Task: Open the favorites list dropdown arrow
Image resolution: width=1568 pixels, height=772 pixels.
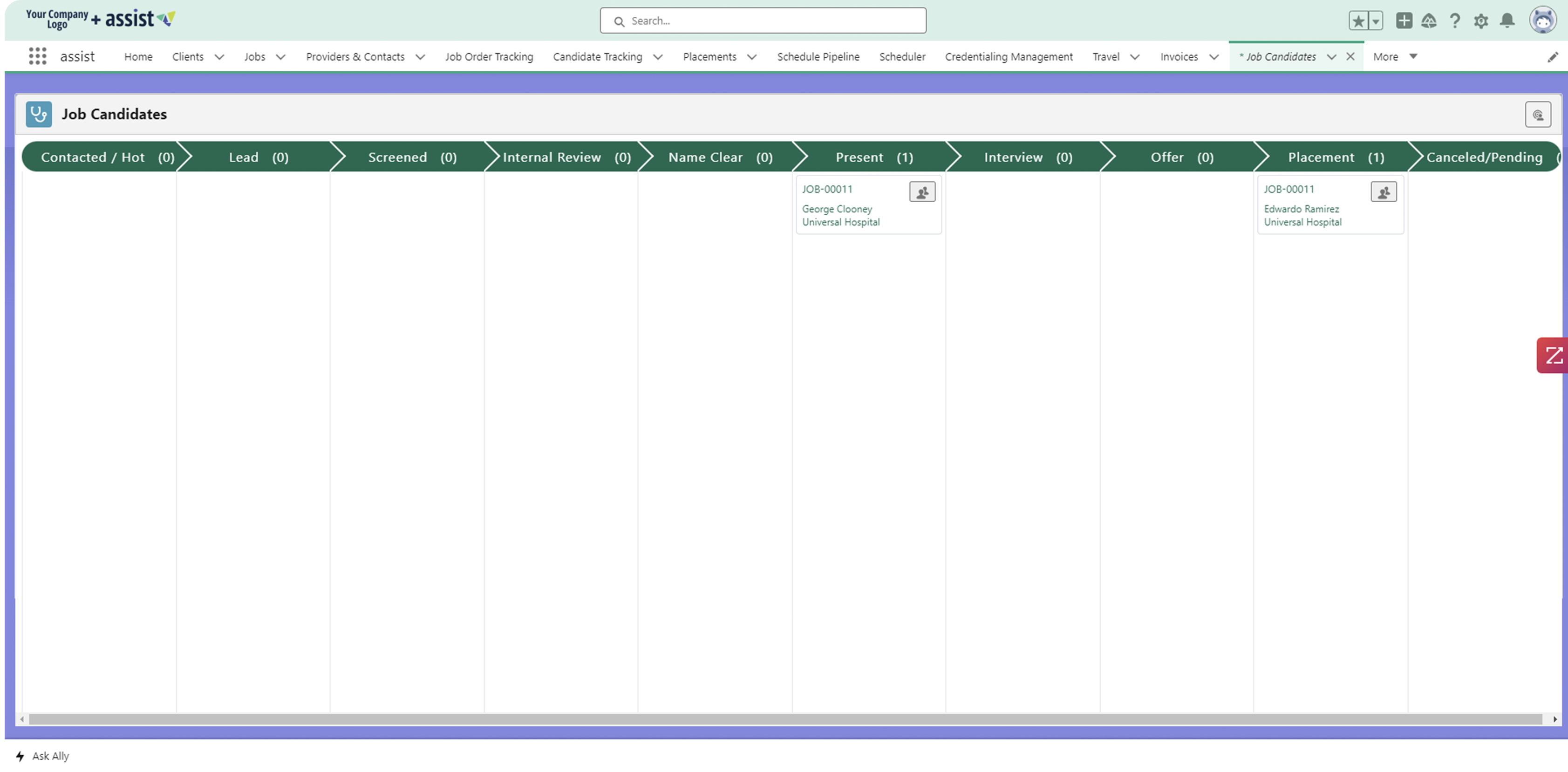Action: pyautogui.click(x=1375, y=20)
